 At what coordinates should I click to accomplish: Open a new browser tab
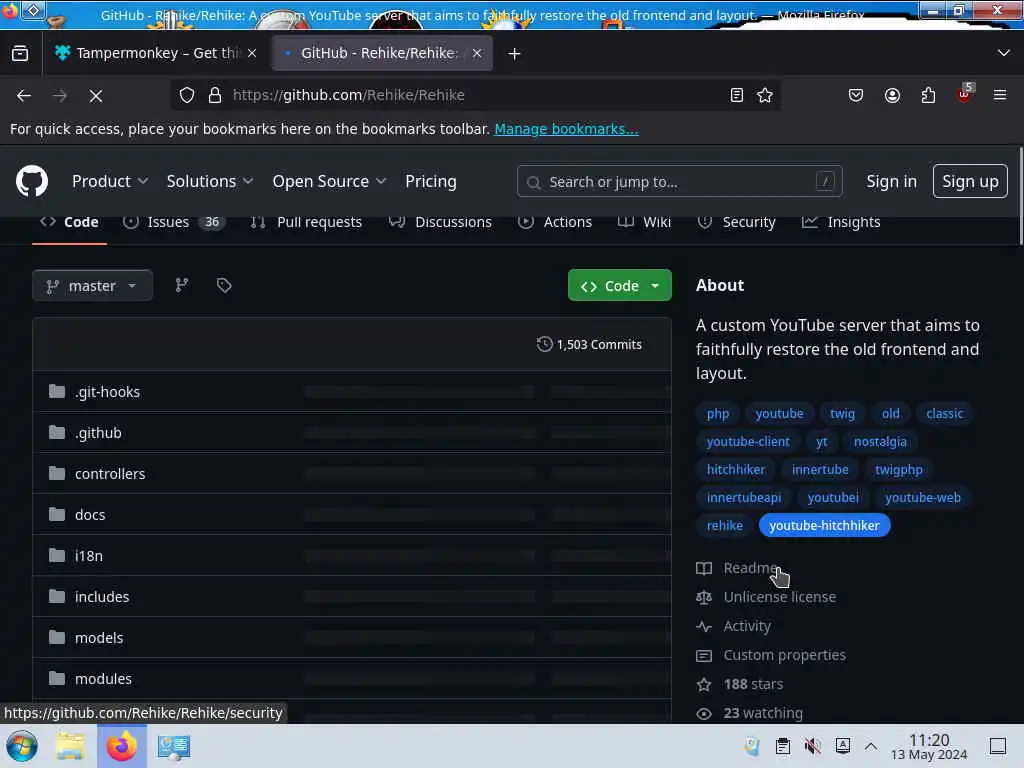point(515,54)
